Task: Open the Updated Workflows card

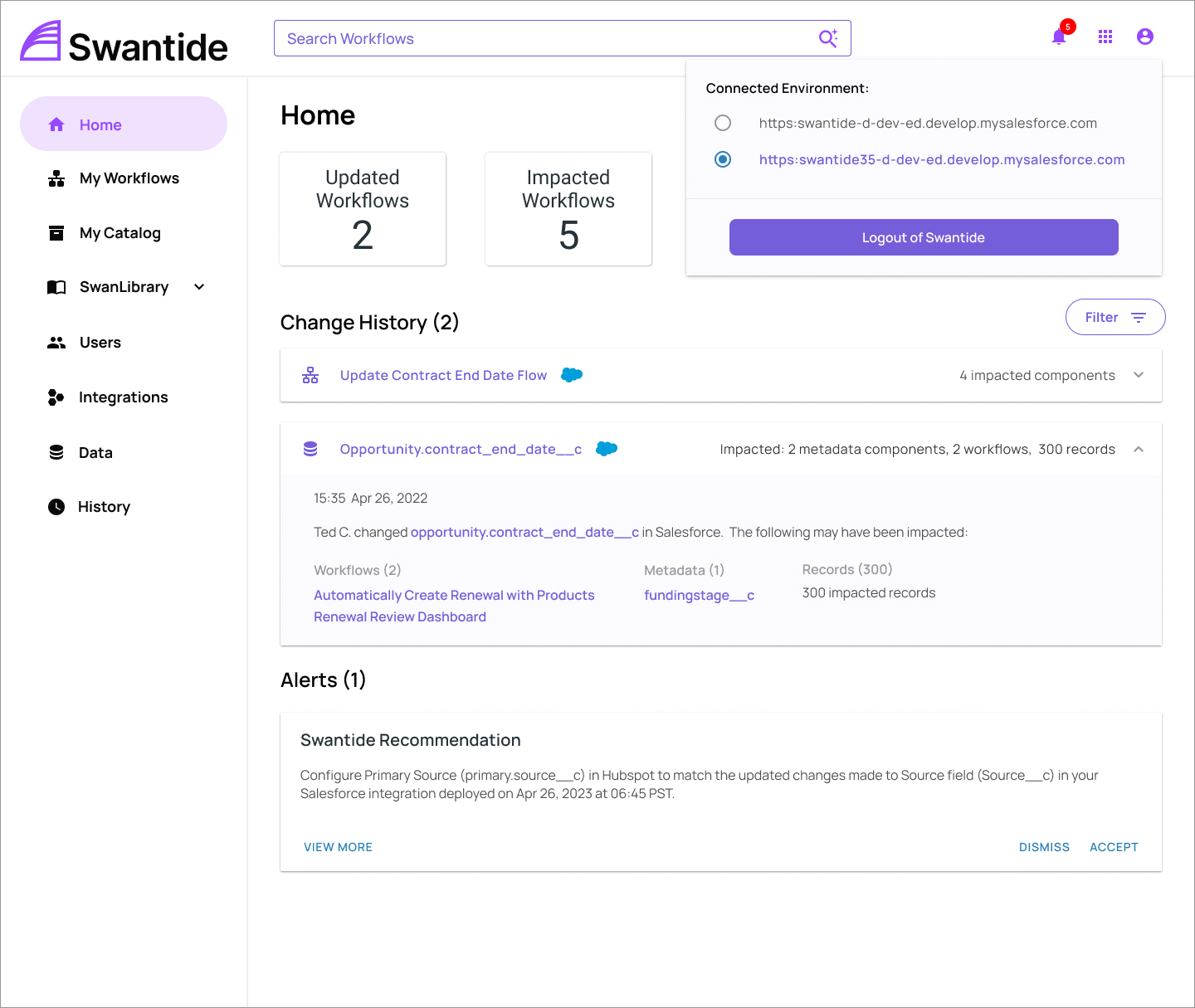Action: [363, 209]
